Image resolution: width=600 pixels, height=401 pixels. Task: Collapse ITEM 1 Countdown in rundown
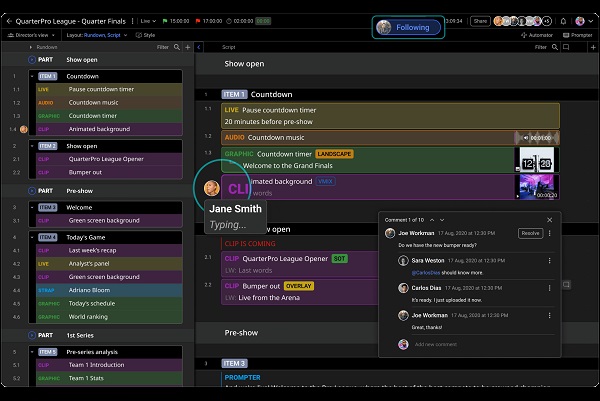[32, 76]
